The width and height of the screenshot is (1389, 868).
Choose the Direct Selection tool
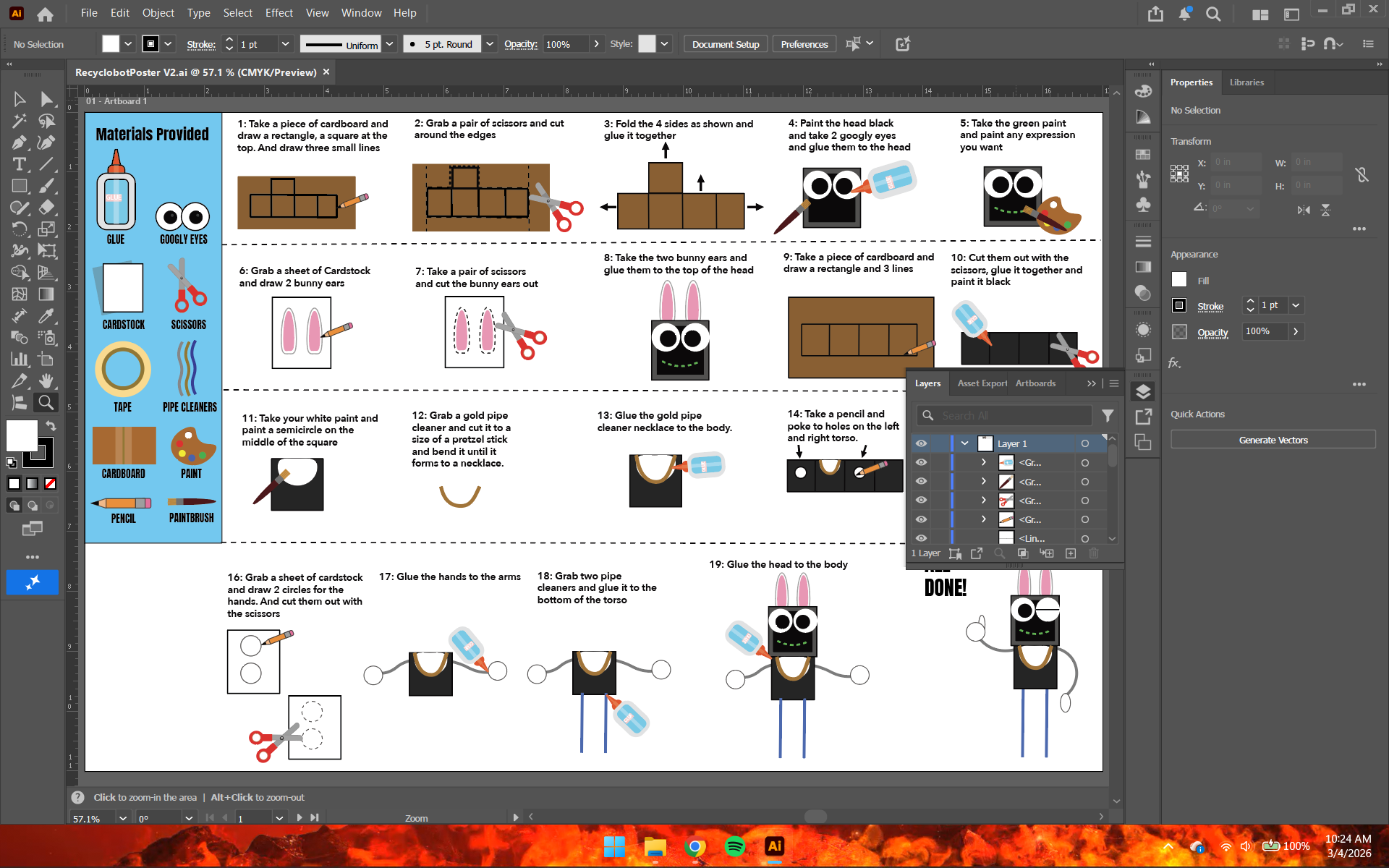[x=46, y=99]
